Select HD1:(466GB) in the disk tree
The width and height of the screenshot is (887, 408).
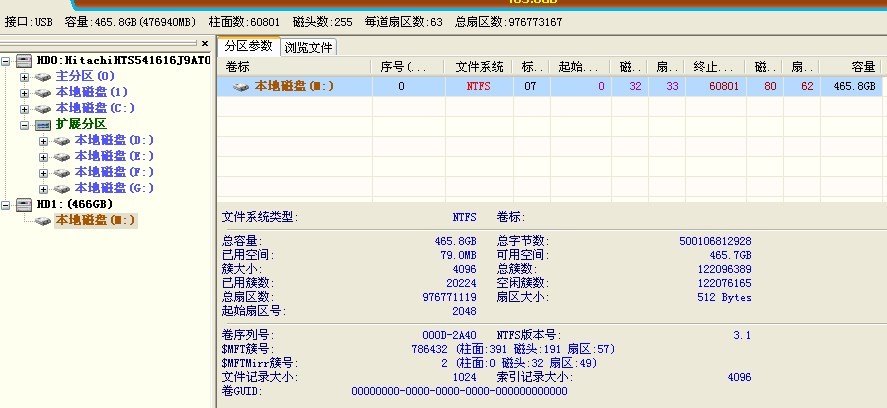point(75,204)
